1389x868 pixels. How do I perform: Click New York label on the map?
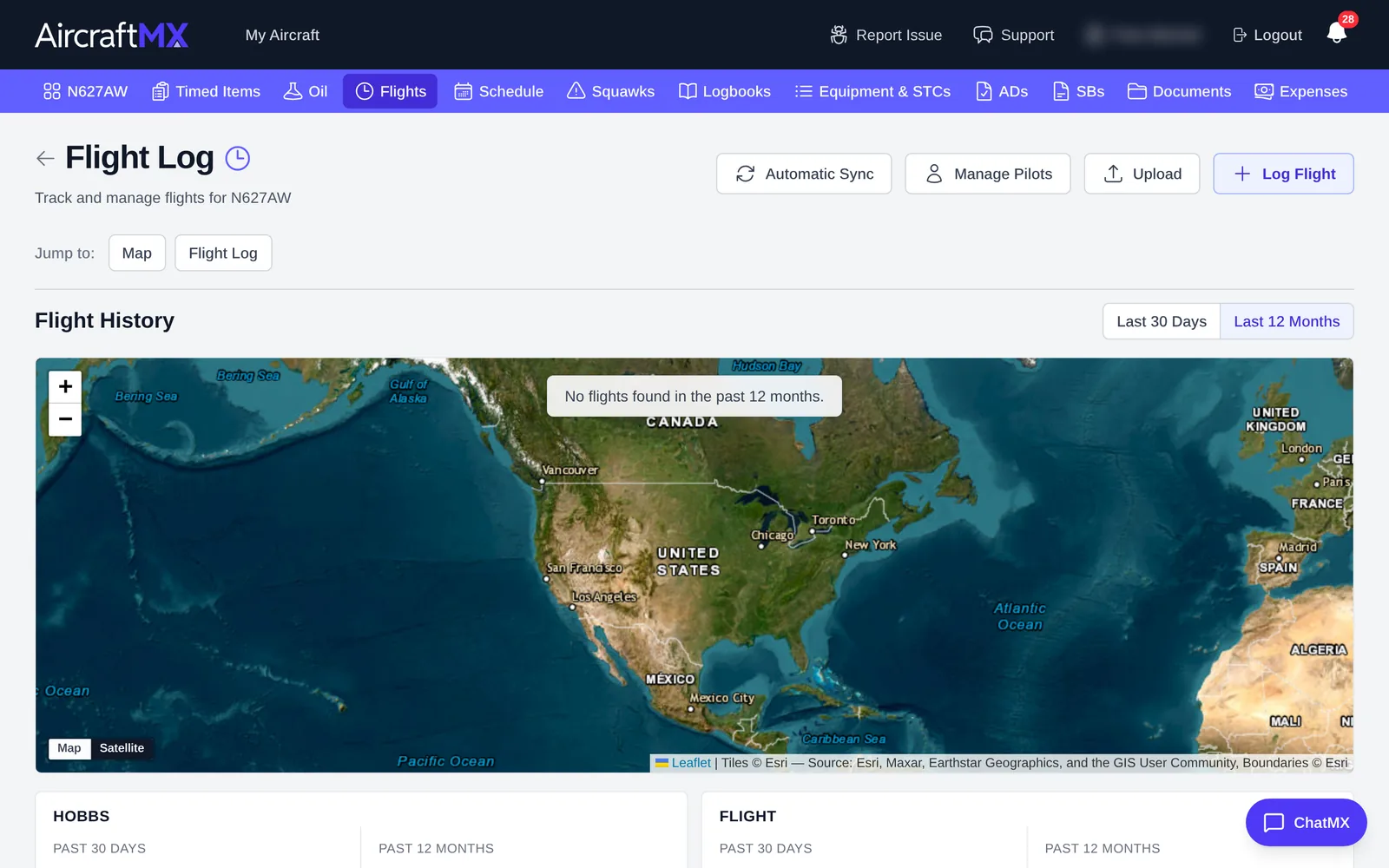[x=871, y=545]
